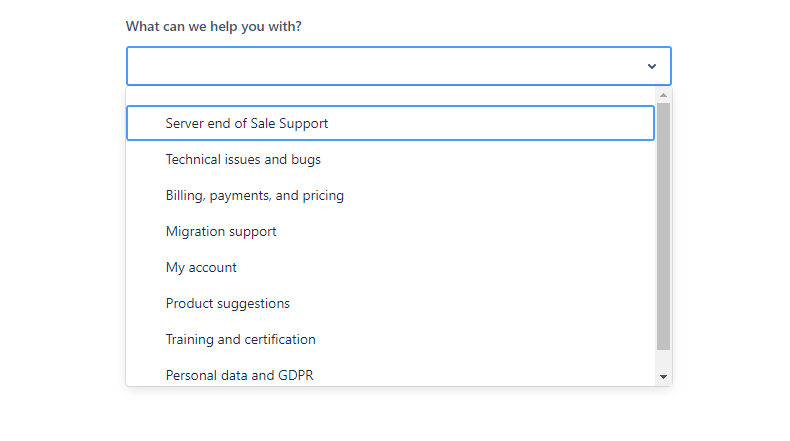Screen dimensions: 790x441
Task: Choose 'Technical issues and bugs' option
Action: point(390,159)
